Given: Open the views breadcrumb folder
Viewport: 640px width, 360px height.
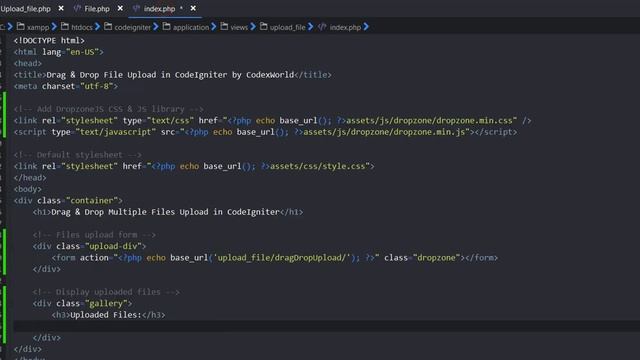Looking at the screenshot, I should (239, 27).
